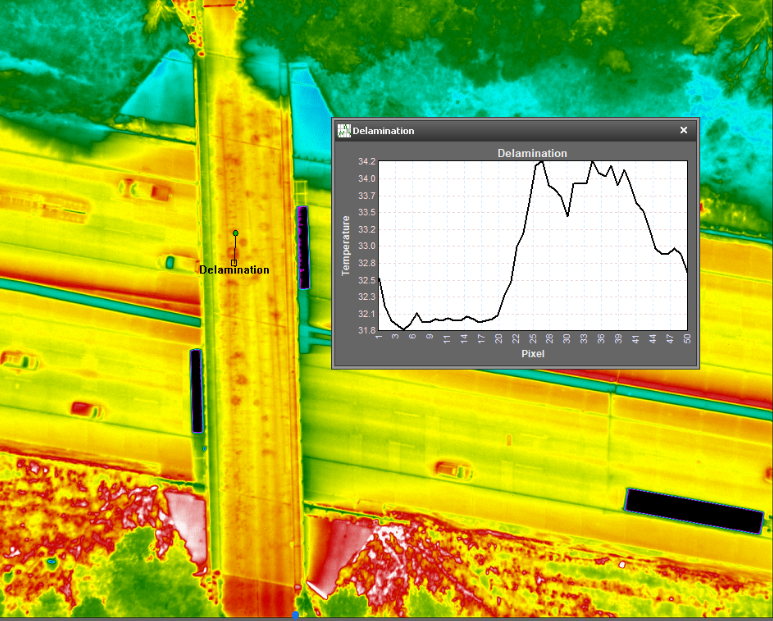
Task: Select the square end handle of profile line
Action: tap(234, 263)
